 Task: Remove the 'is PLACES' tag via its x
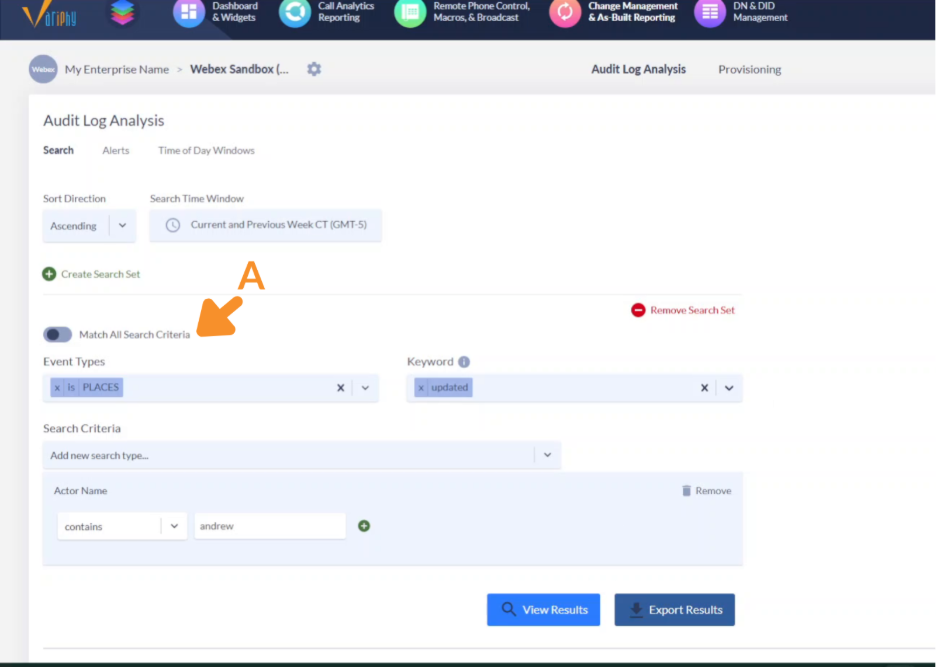57,388
